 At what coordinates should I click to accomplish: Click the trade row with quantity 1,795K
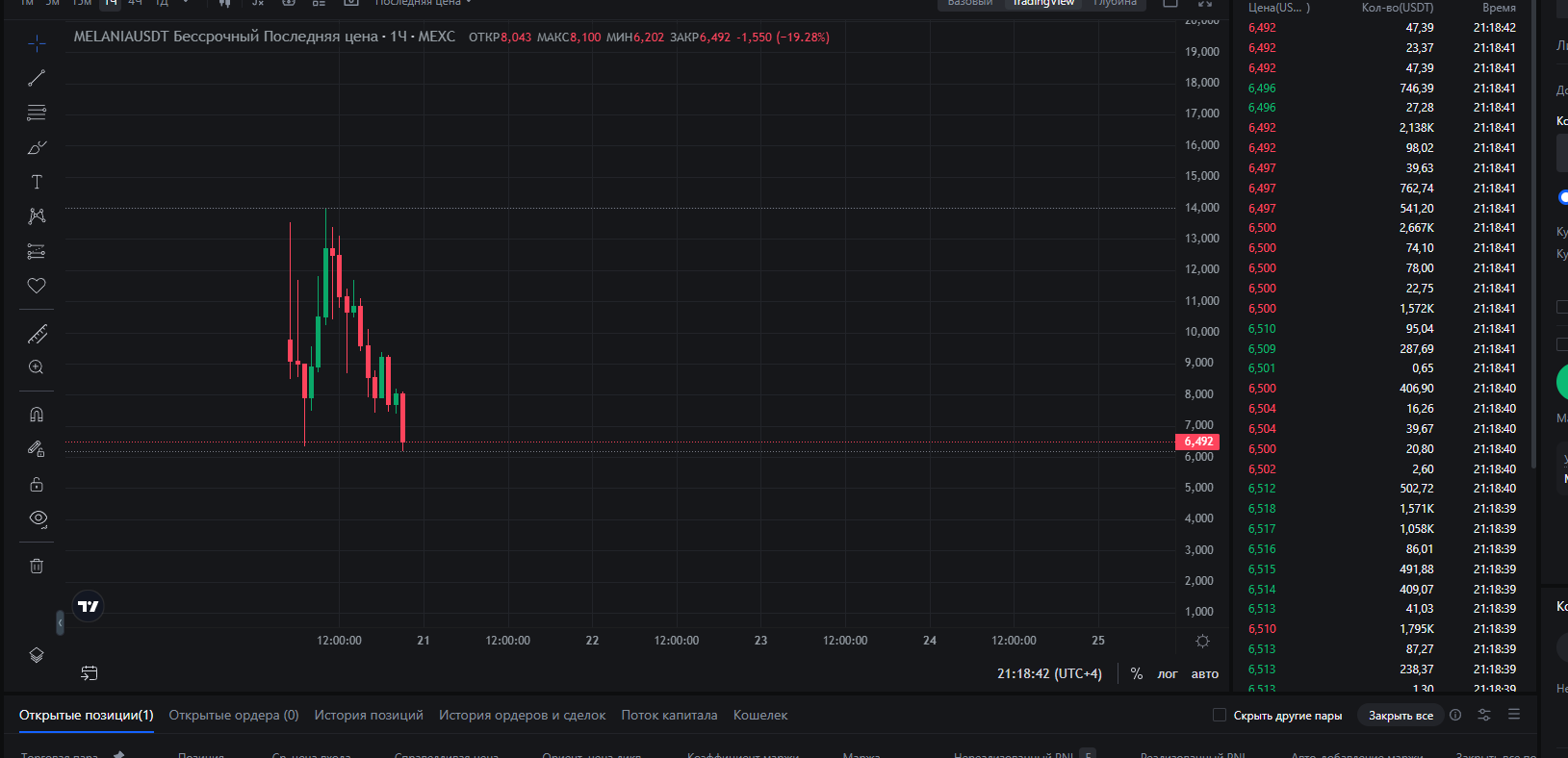pos(1382,629)
